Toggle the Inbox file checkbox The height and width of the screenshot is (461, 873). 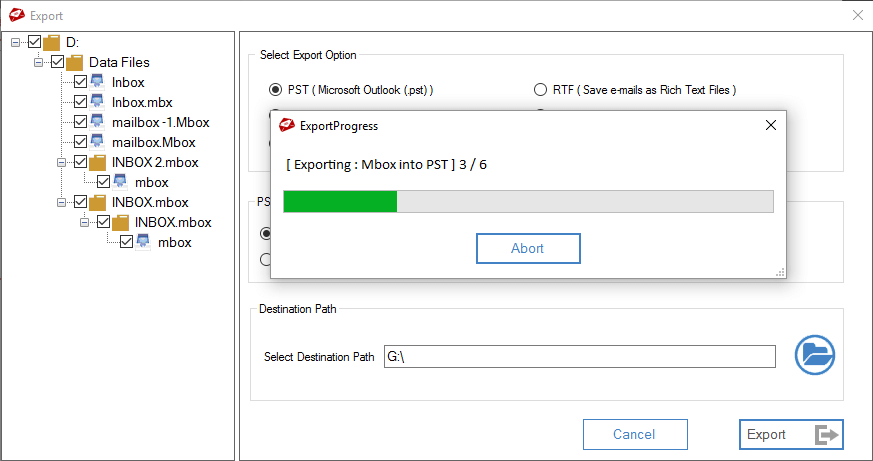point(80,82)
